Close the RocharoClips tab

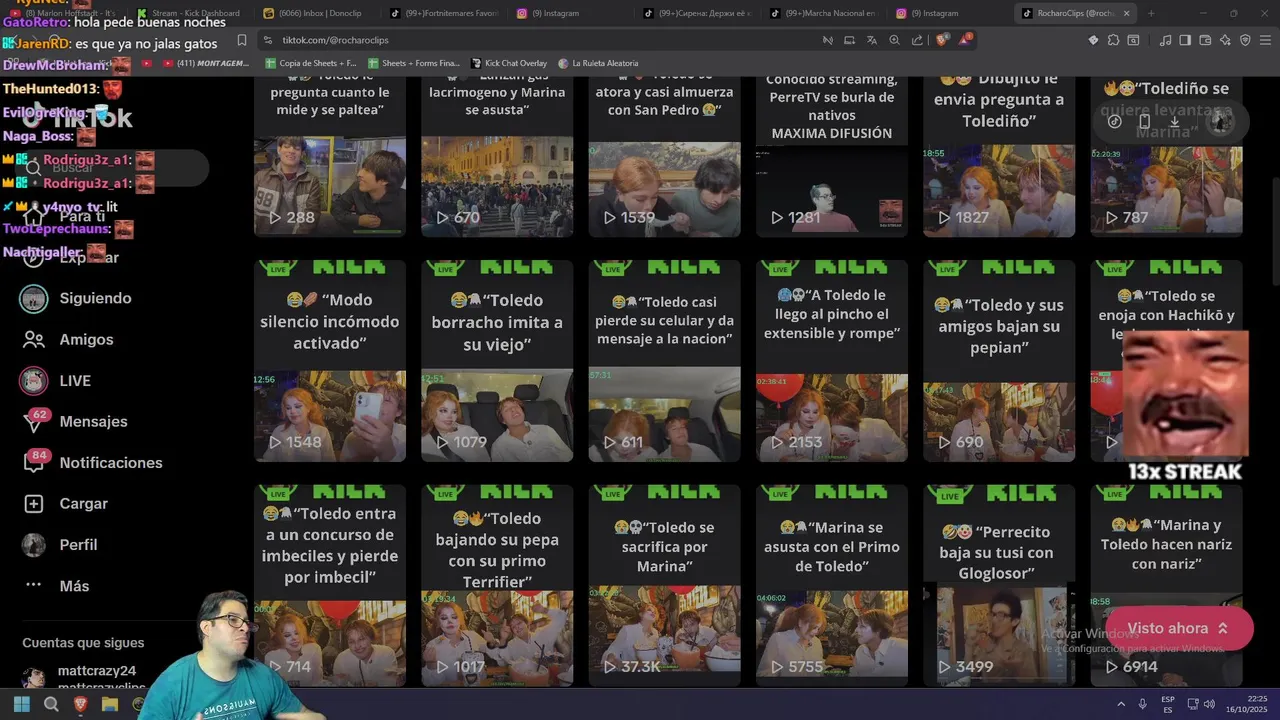(x=1127, y=13)
